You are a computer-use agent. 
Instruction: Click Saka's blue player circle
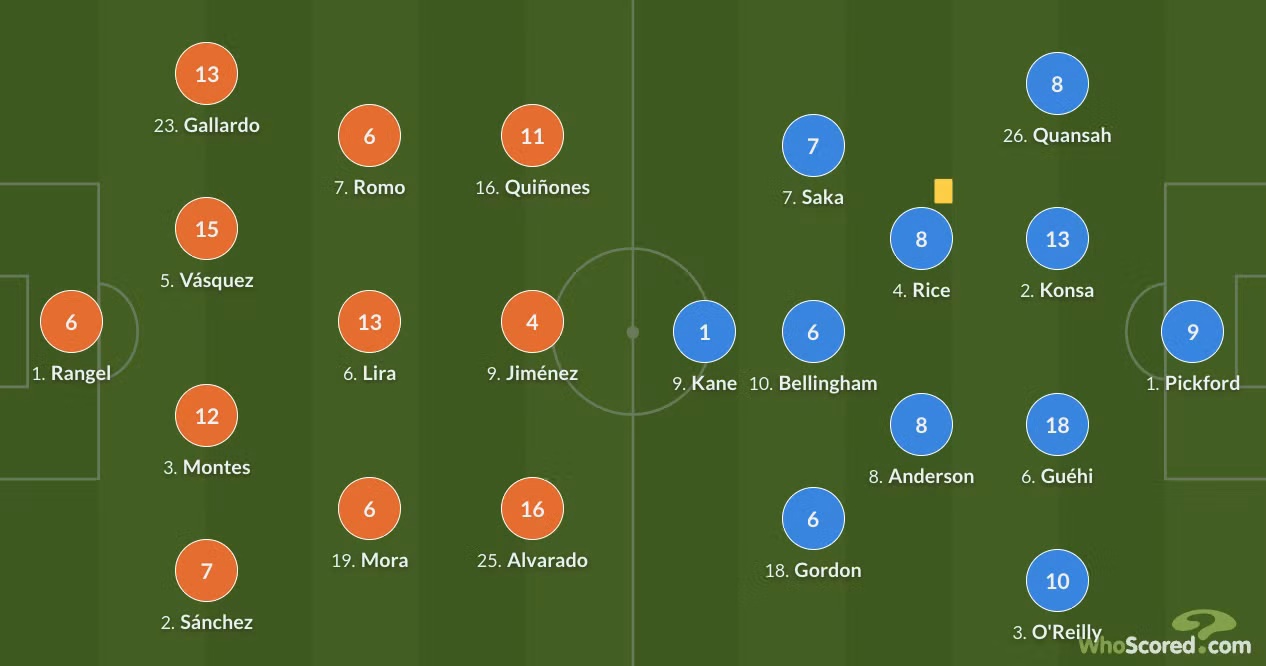(813, 146)
